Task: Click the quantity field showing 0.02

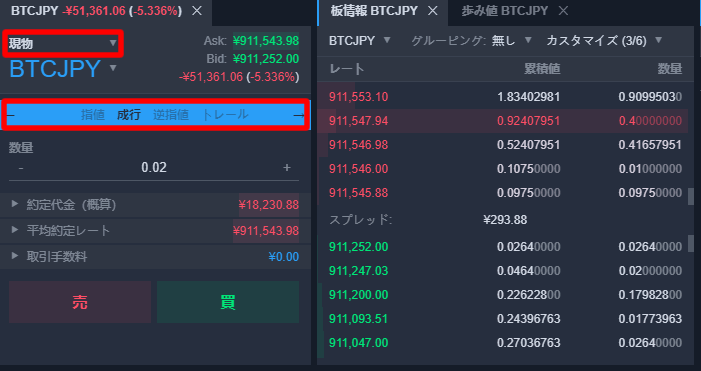Action: pyautogui.click(x=154, y=168)
